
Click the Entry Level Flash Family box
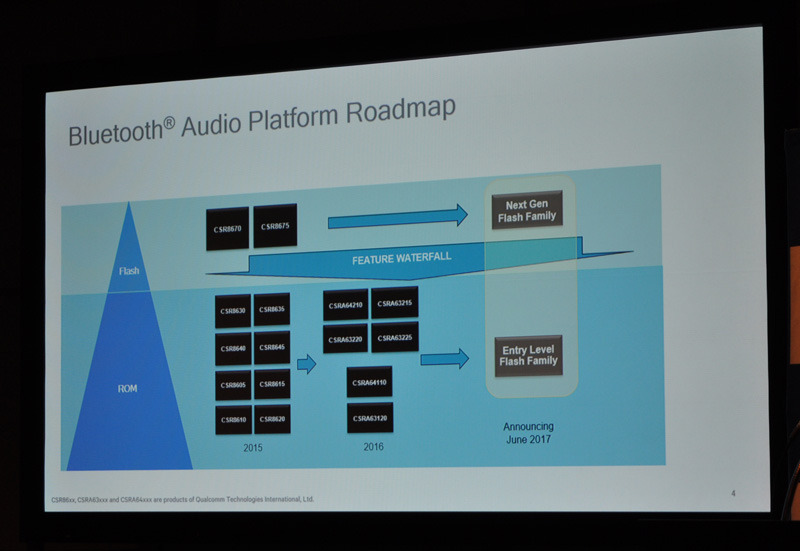(x=529, y=356)
